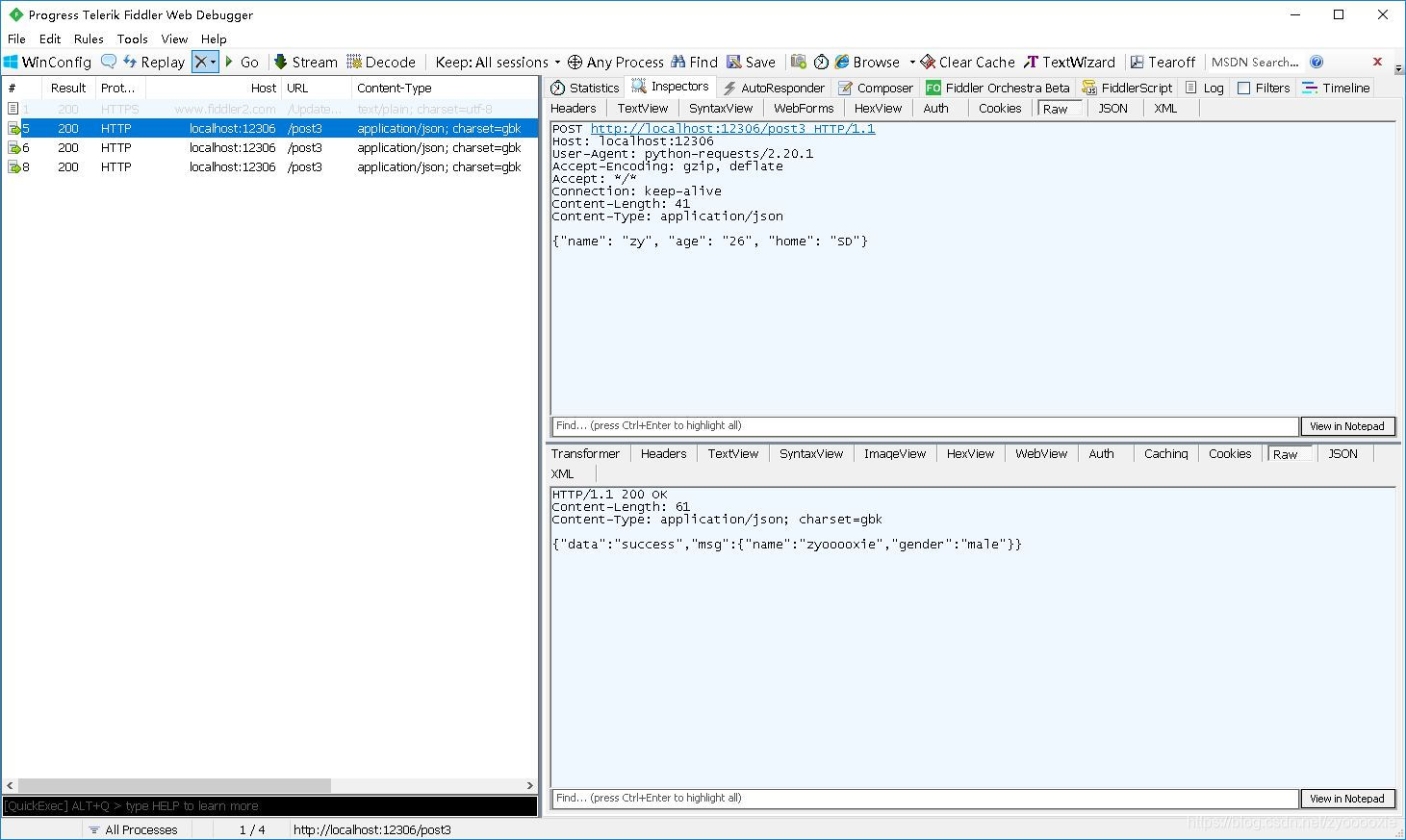This screenshot has width=1406, height=840.
Task: Open the Log tab
Action: [x=1204, y=88]
